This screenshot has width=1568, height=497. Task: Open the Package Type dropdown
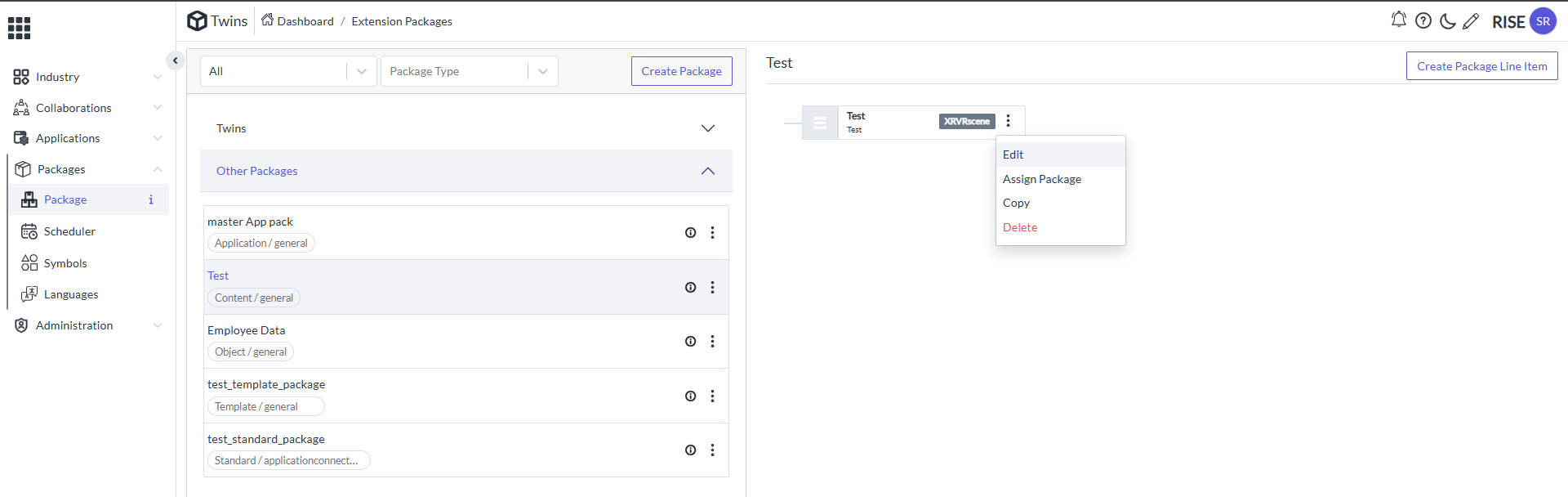(x=470, y=71)
